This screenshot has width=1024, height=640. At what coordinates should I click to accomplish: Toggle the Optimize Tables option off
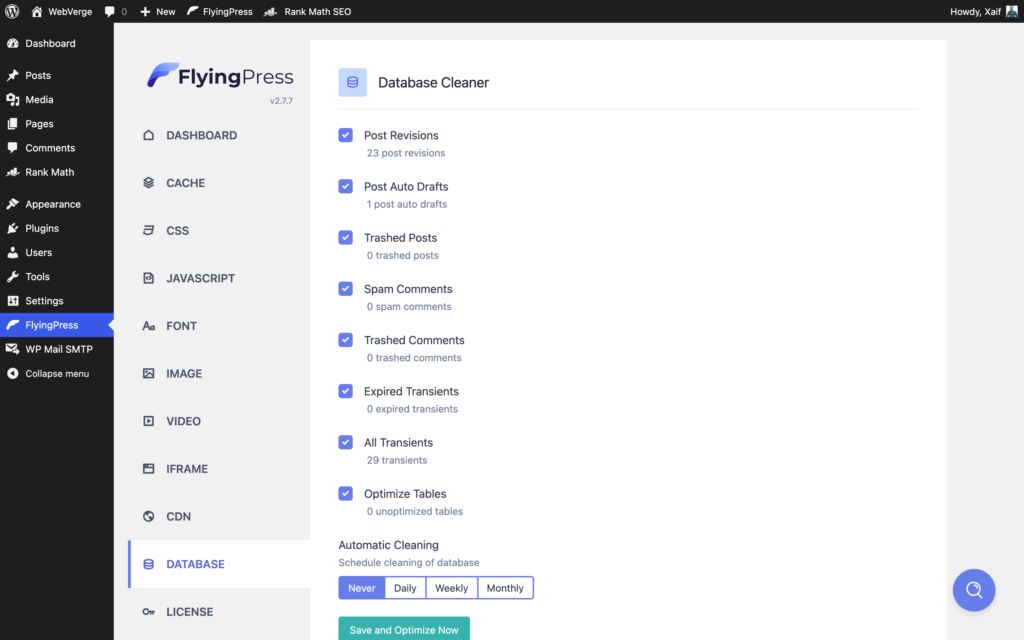[x=345, y=492]
